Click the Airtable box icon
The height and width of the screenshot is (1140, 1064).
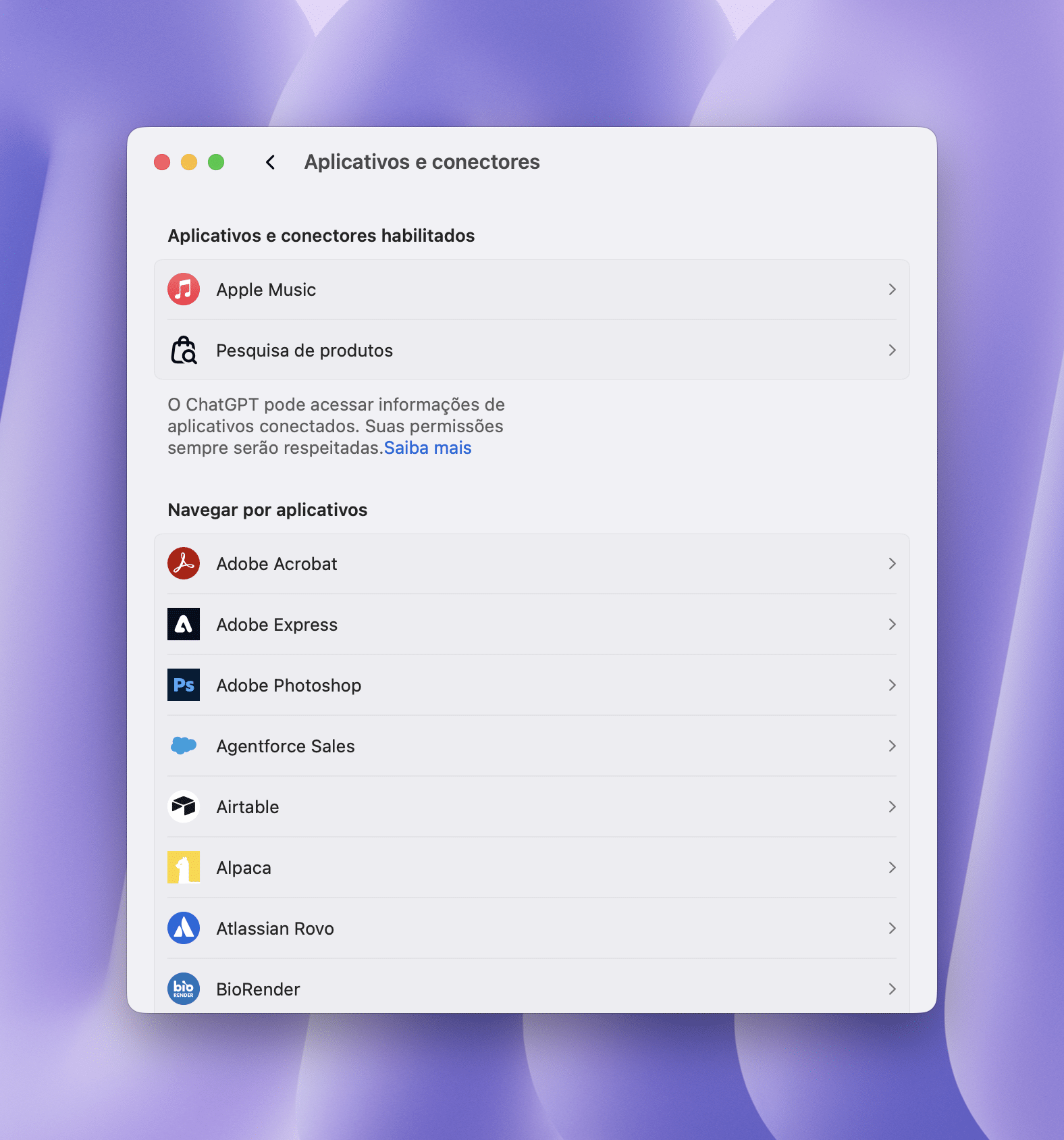[184, 807]
